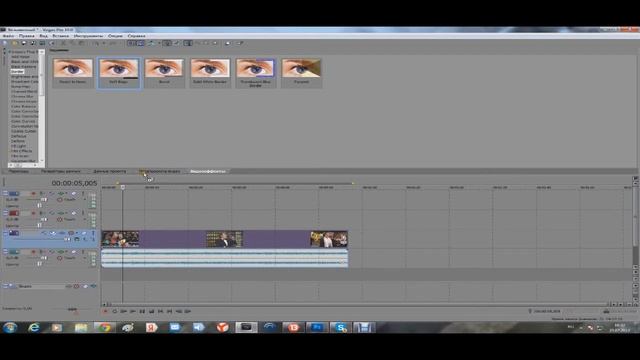The height and width of the screenshot is (360, 640).
Task: Open Internet Explorer from the taskbar
Action: (x=33, y=327)
